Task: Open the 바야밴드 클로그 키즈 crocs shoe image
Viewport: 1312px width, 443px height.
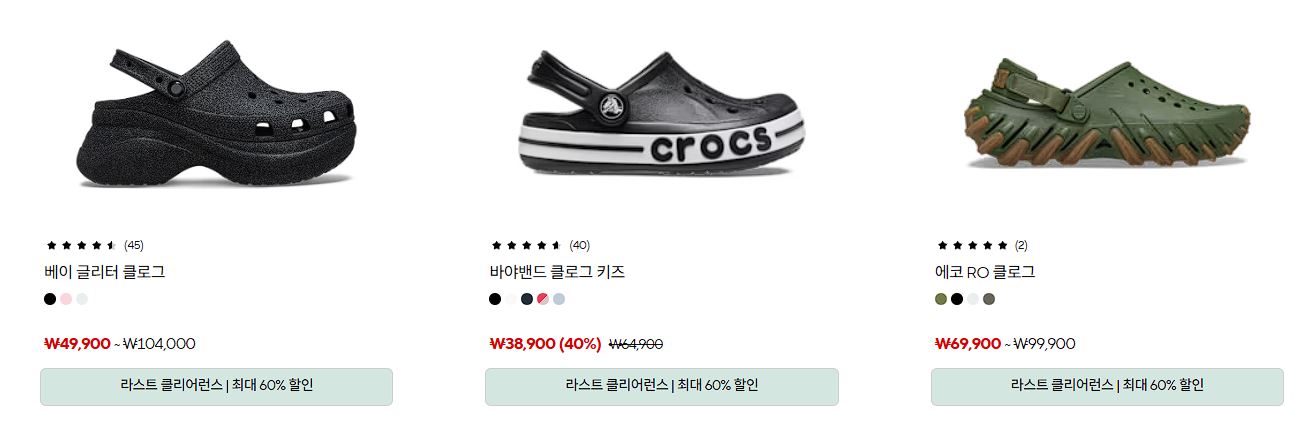Action: coord(661,112)
